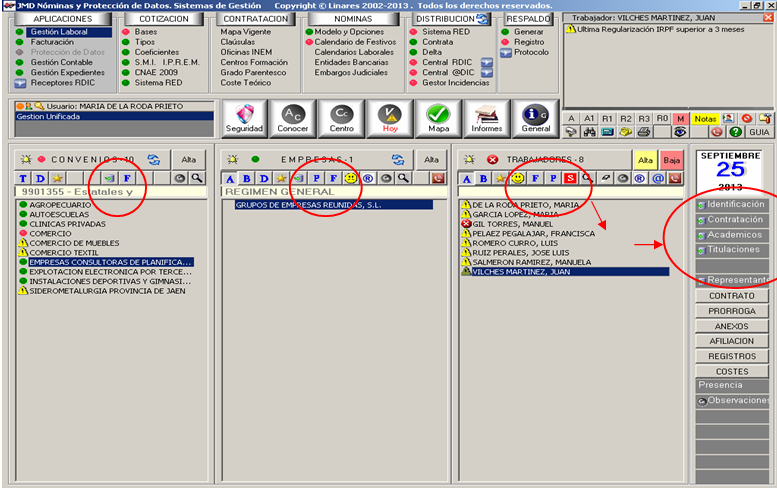777x488 pixels.
Task: Open the Seguridad shield icon button
Action: (x=244, y=118)
